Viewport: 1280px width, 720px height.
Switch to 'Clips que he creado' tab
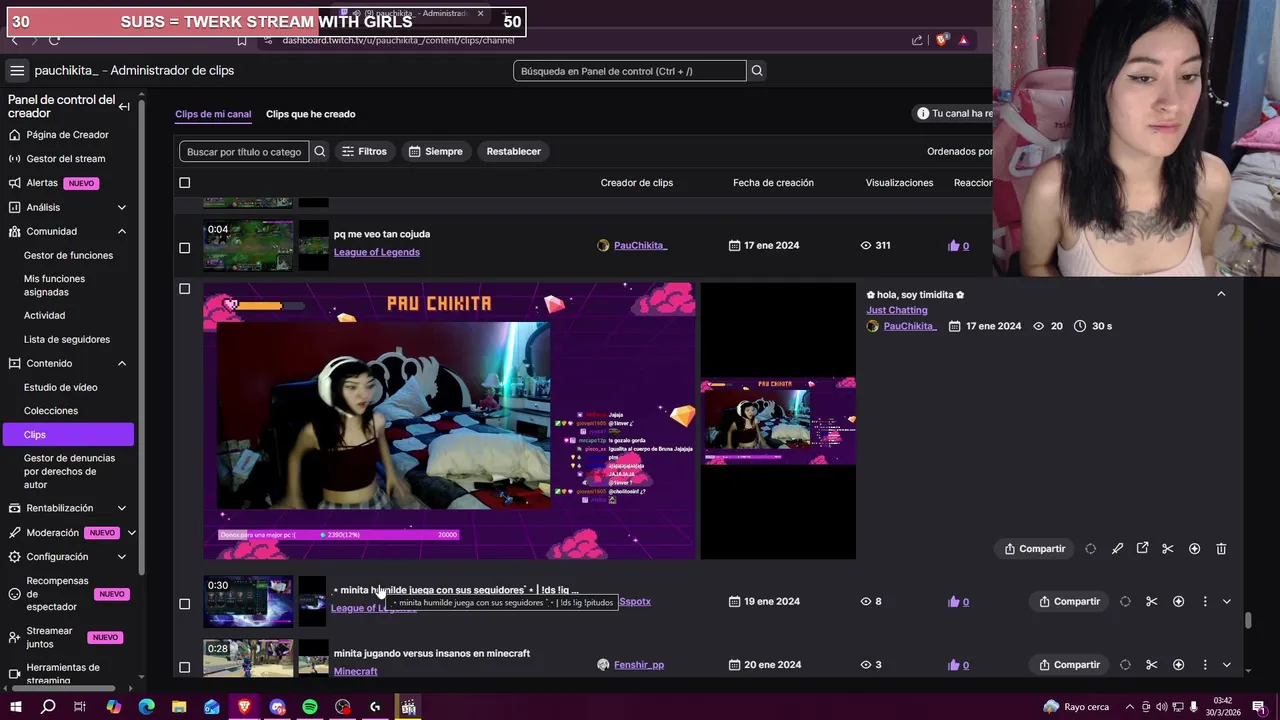[x=310, y=114]
